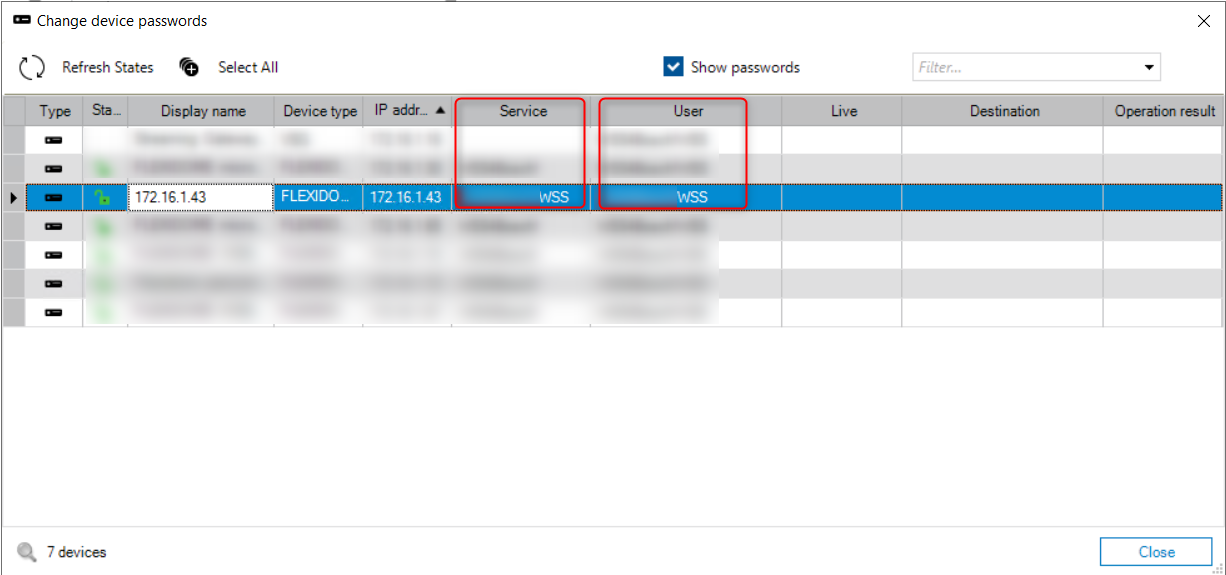
Task: Click the Device type column header
Action: click(319, 111)
